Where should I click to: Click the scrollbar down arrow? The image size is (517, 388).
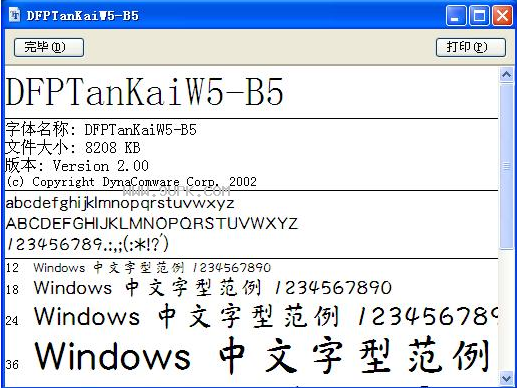coord(506,378)
